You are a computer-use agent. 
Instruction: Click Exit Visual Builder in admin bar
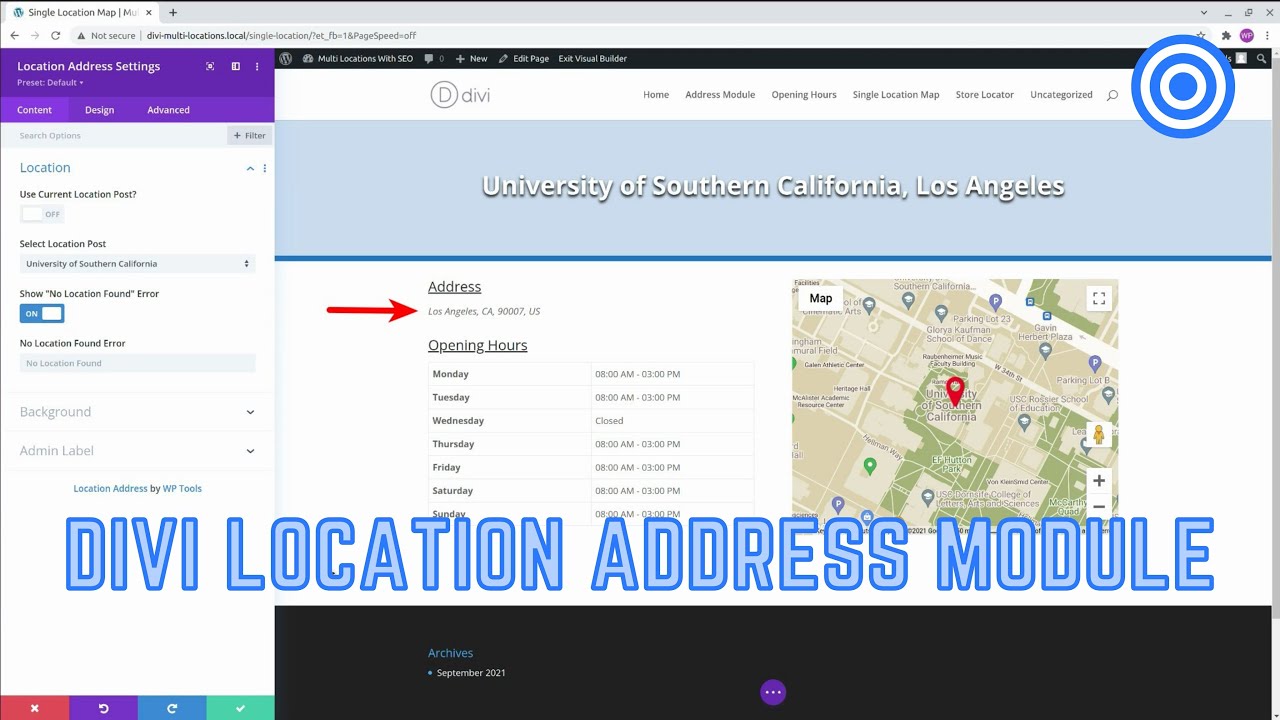[593, 58]
